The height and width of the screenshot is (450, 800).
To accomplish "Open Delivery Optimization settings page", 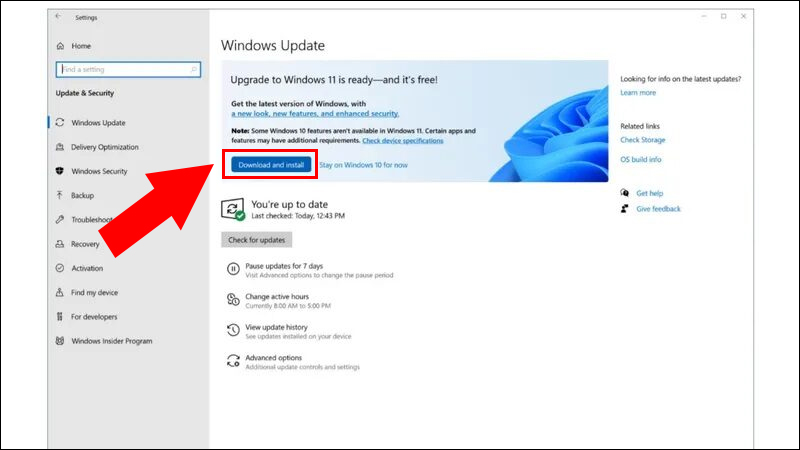I will 105,147.
